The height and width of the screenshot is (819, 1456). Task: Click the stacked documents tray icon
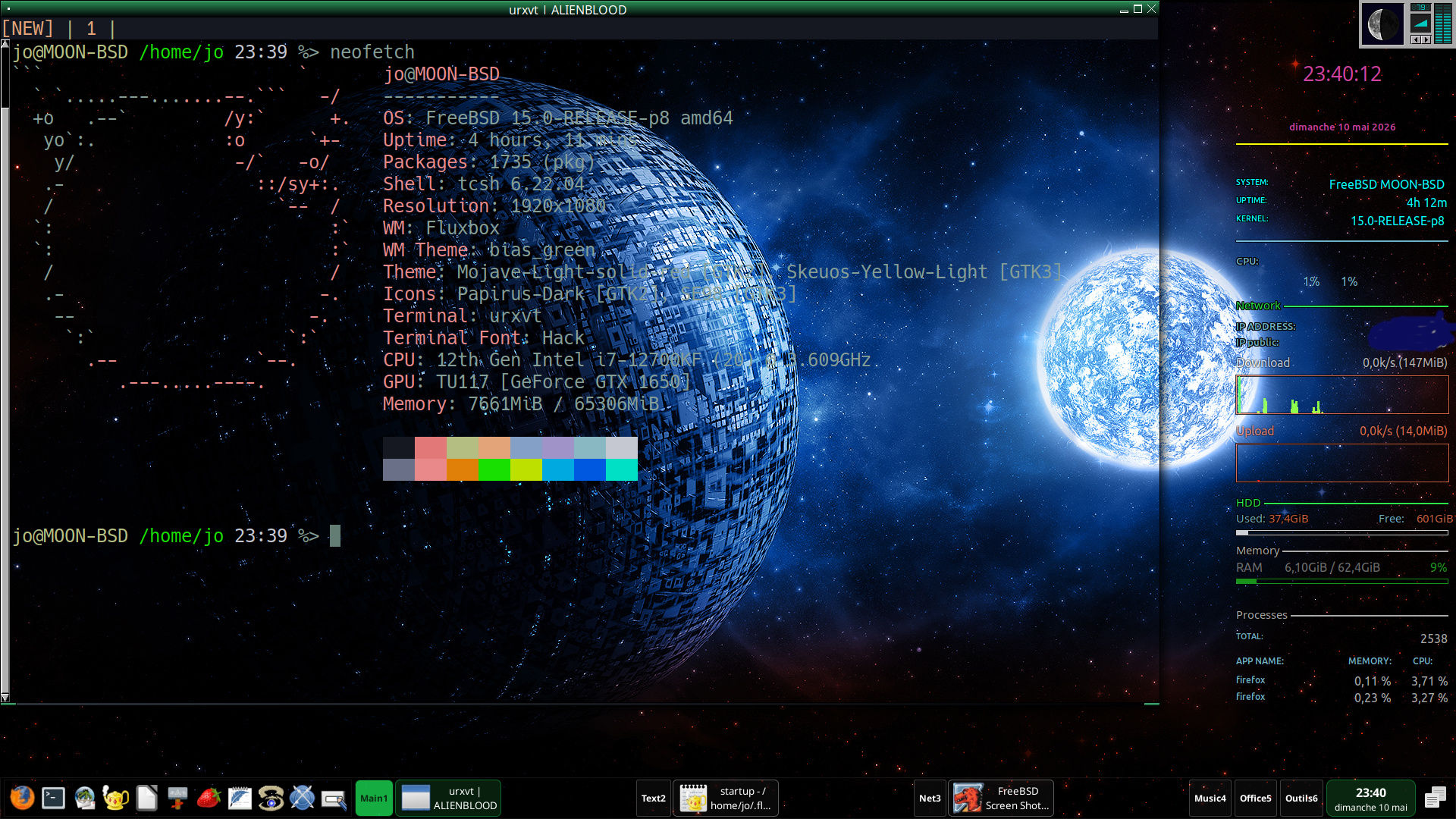(x=1435, y=798)
